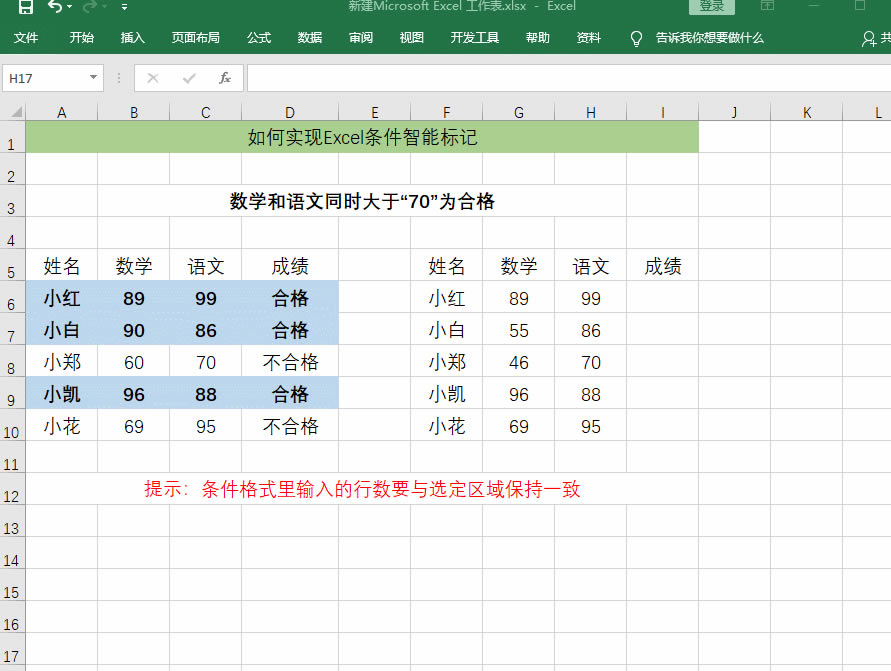Open the 文件 menu

pos(26,38)
